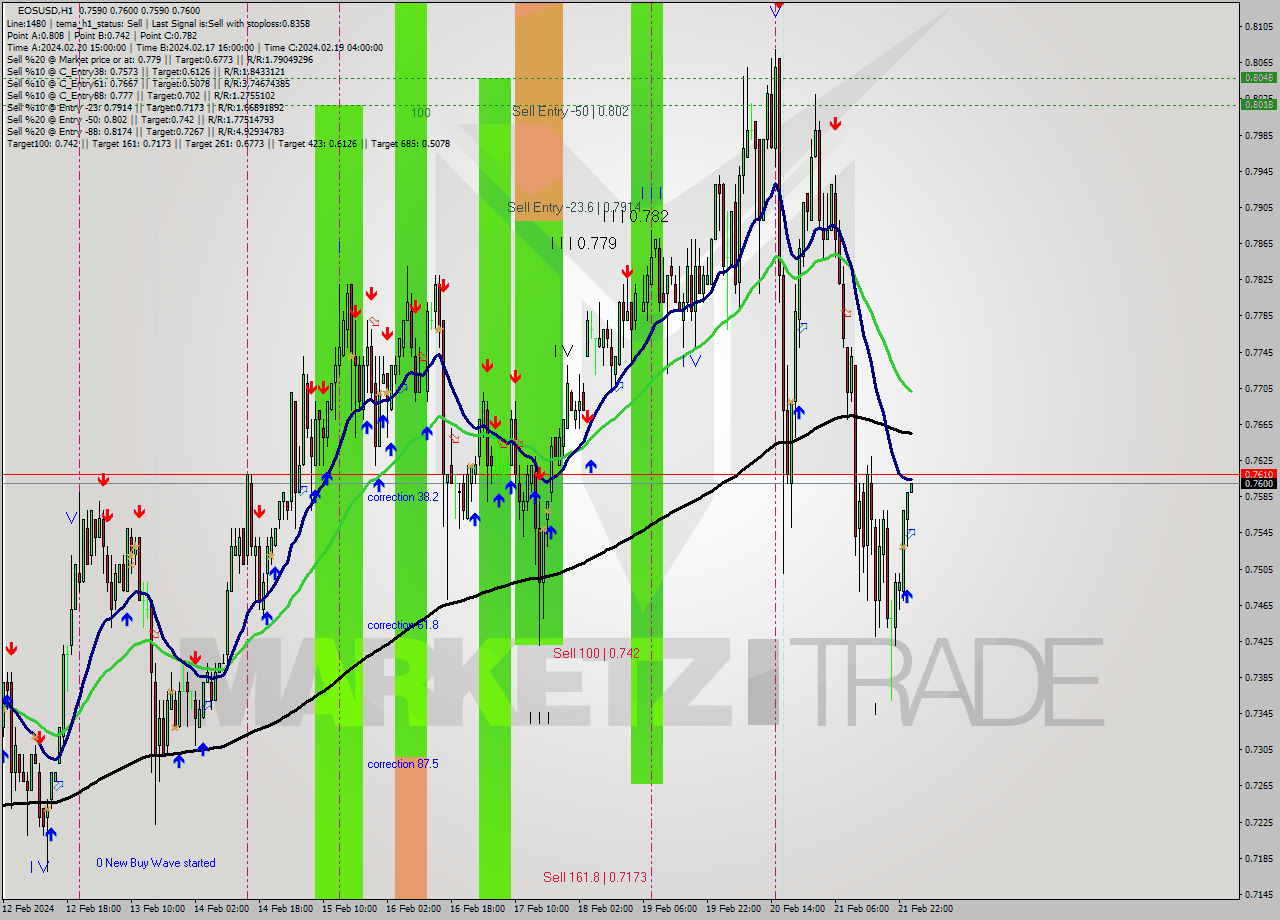Click the EOSUSD,H1 symbol title

click(x=45, y=10)
